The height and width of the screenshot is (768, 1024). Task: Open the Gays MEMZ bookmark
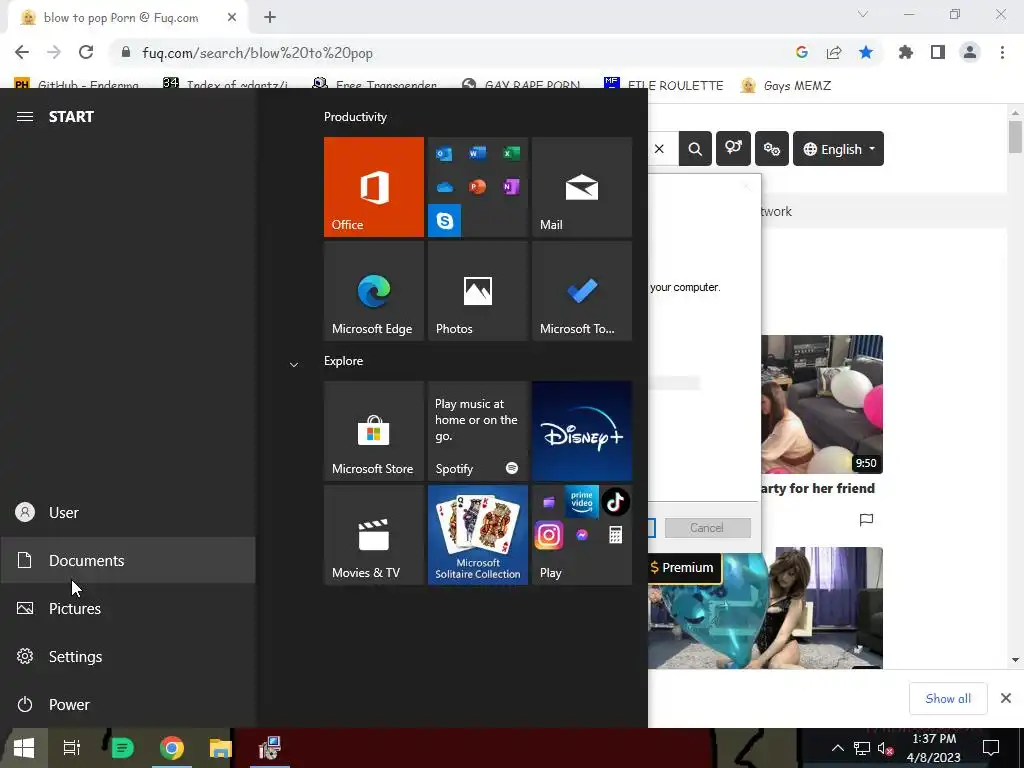tap(786, 85)
